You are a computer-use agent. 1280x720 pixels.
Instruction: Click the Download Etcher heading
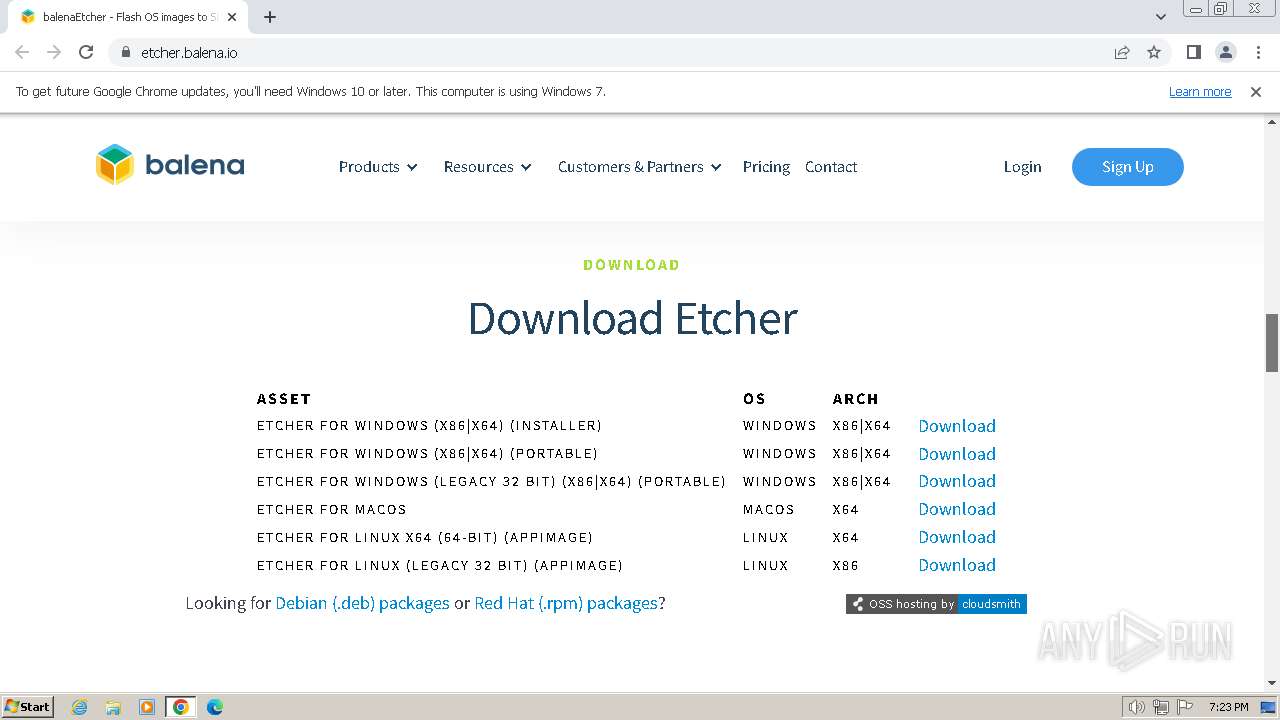click(632, 318)
